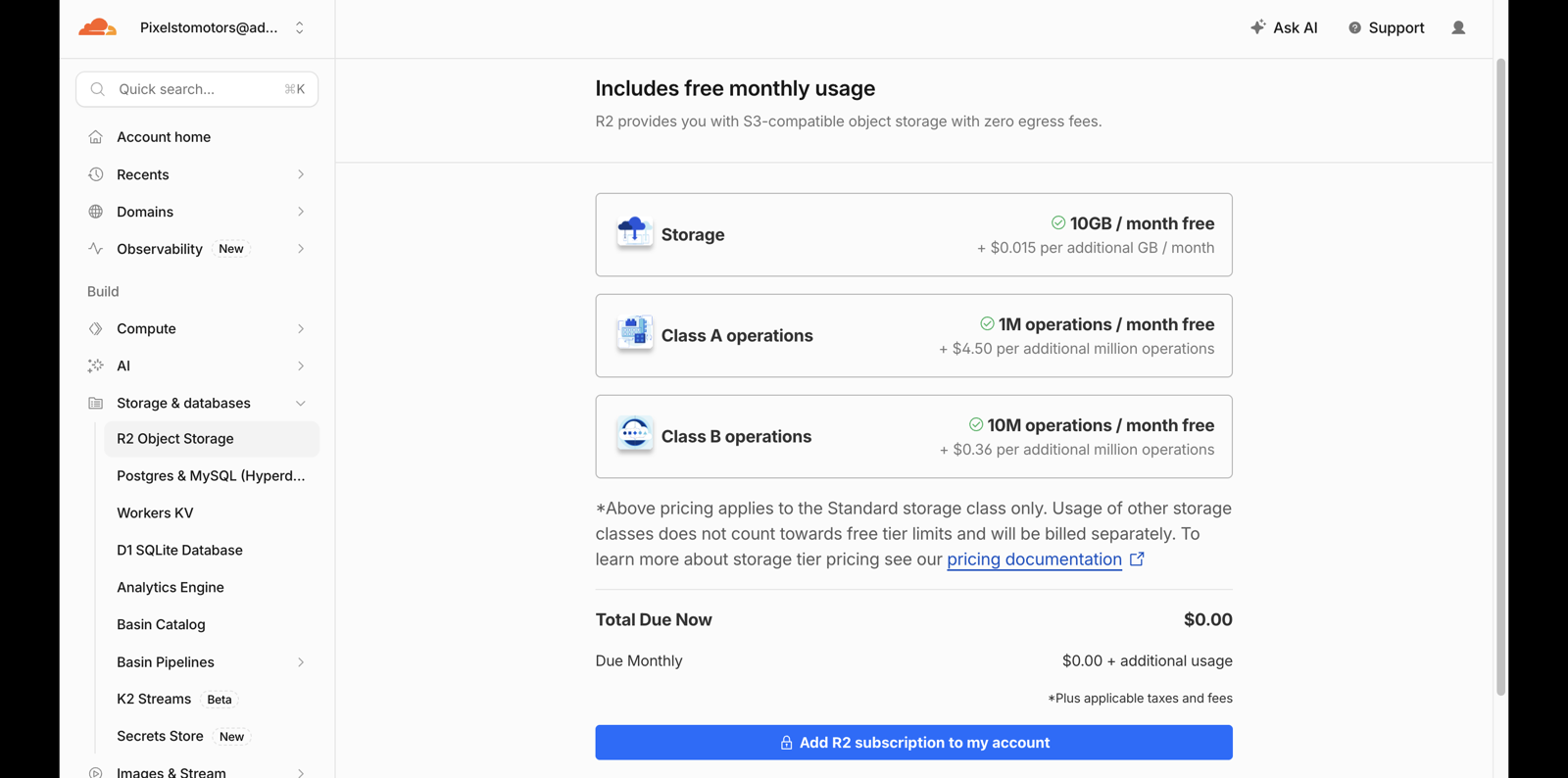The width and height of the screenshot is (1568, 778).
Task: Click the Support help icon
Action: pyautogui.click(x=1354, y=27)
